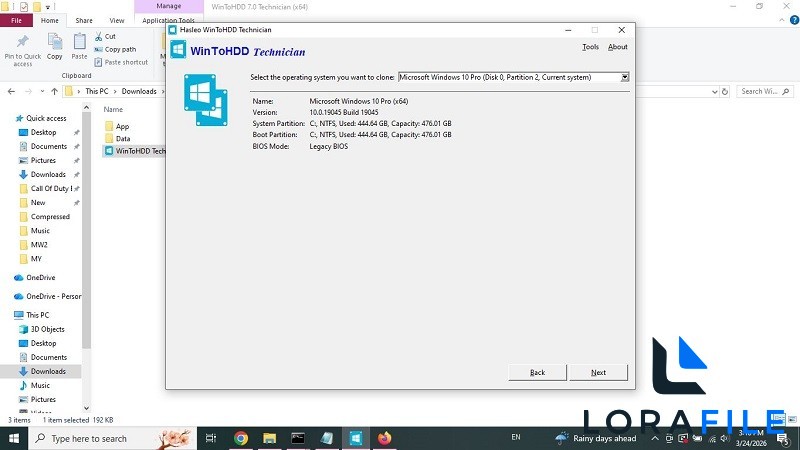This screenshot has height=450, width=800.
Task: Open the terminal app on taskbar
Action: click(x=298, y=438)
